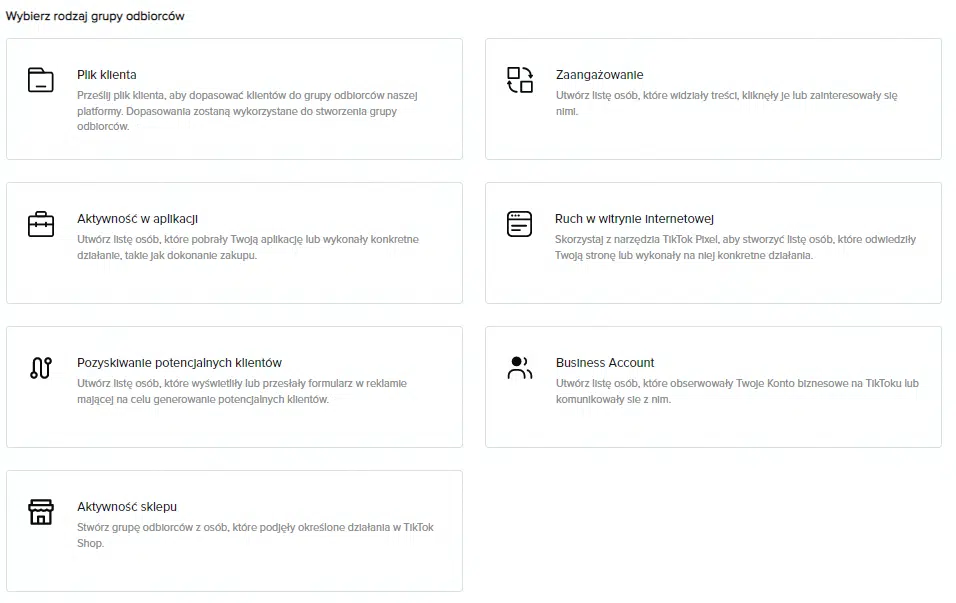Click the lead generation path icon
Image resolution: width=956 pixels, height=603 pixels.
tap(40, 368)
